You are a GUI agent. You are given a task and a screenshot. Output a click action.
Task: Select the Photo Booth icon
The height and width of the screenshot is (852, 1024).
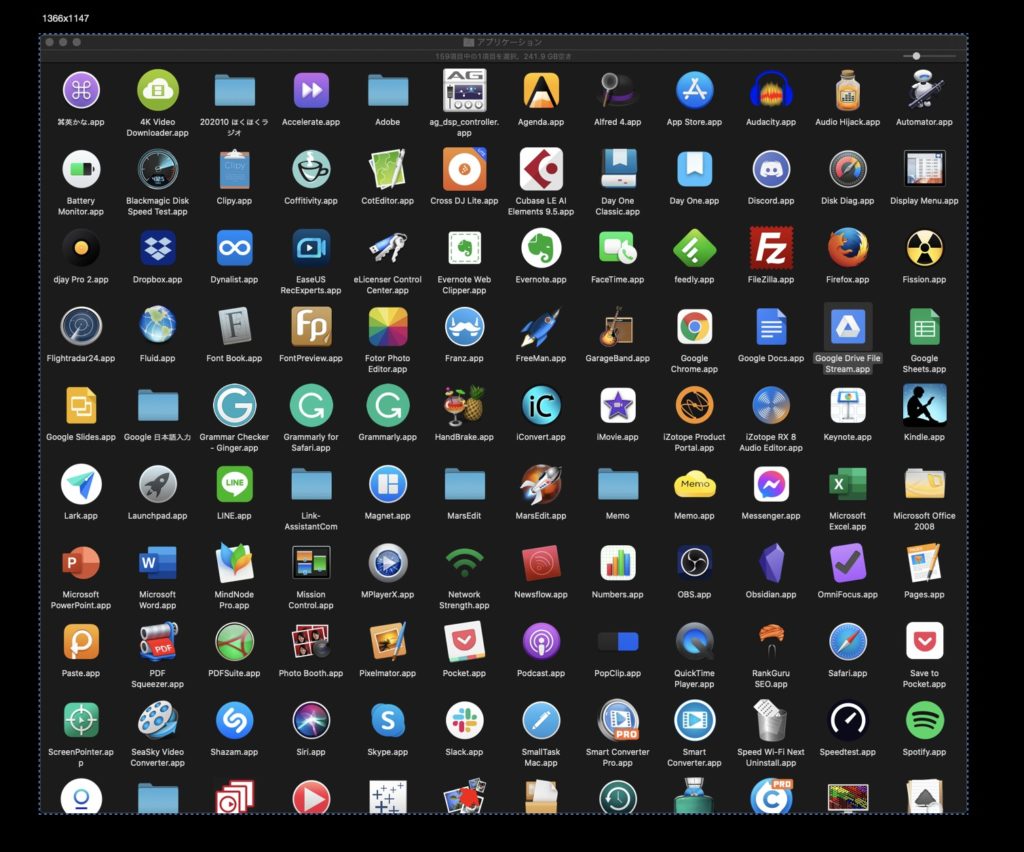[x=311, y=642]
